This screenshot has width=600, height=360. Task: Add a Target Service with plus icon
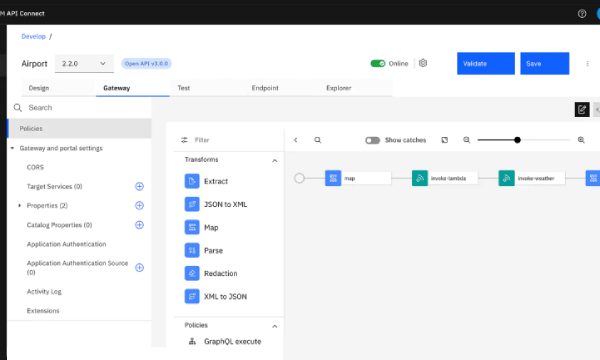pos(139,186)
